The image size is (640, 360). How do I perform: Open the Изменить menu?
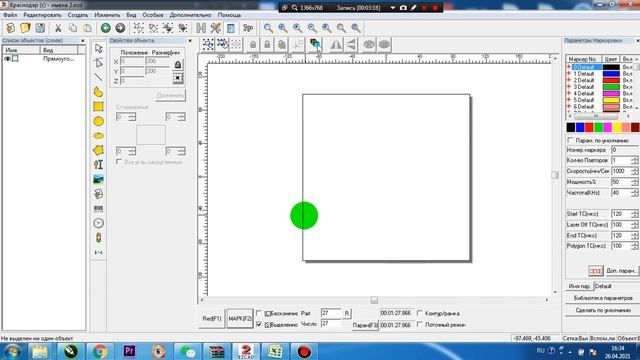(x=107, y=15)
